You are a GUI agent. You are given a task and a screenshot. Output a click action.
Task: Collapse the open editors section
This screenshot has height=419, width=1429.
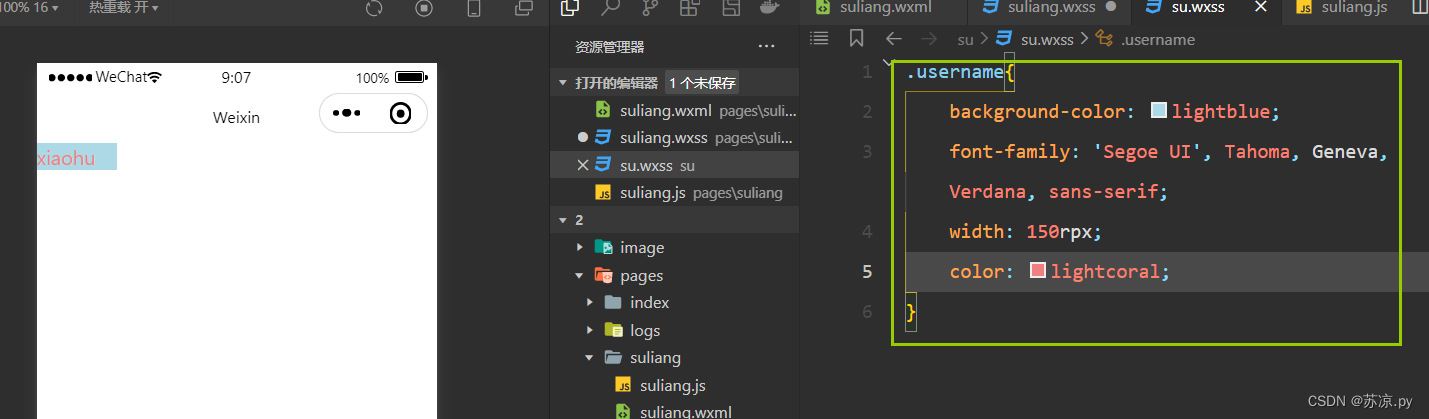[x=564, y=83]
